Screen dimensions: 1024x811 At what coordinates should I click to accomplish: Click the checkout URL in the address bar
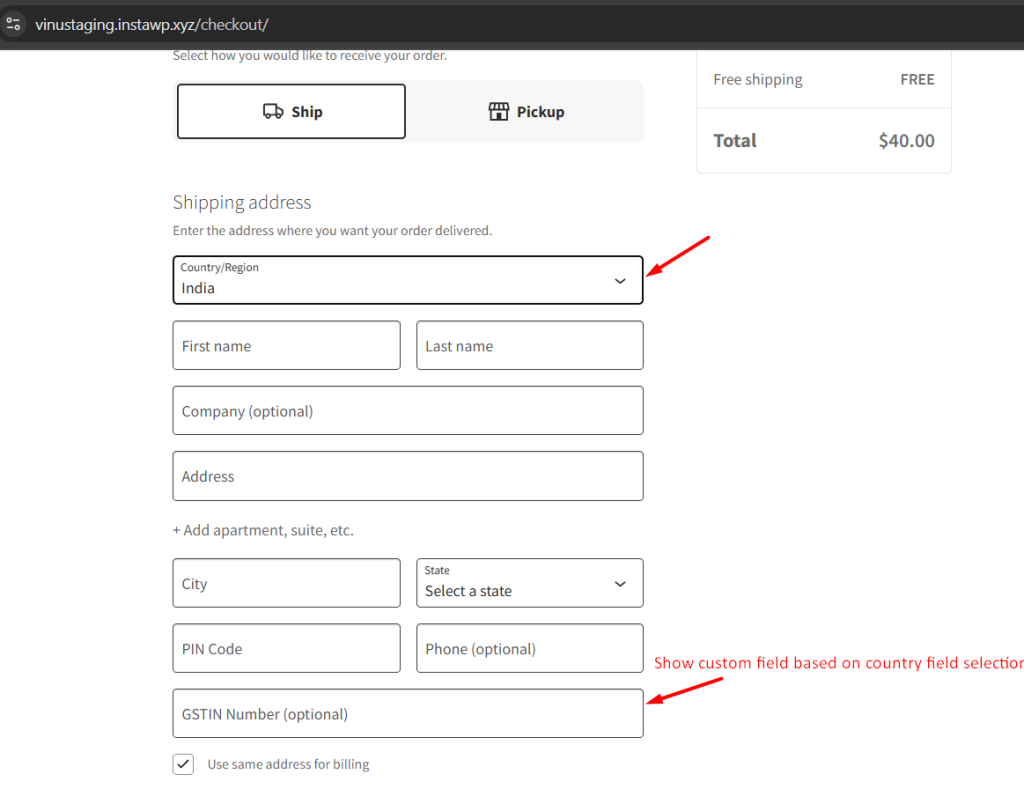(152, 24)
